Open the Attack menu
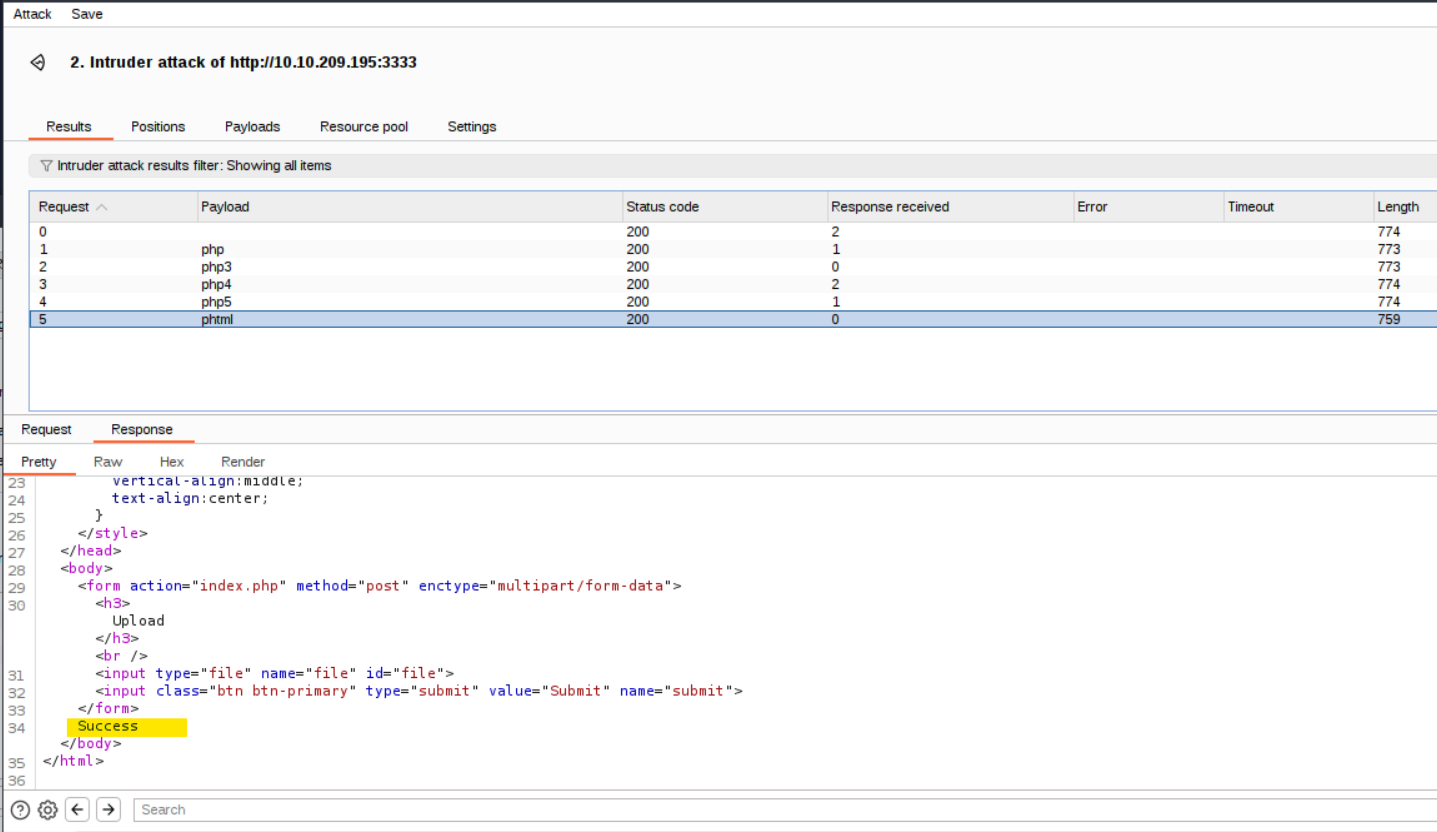Screen dimensions: 1437x832 (32, 14)
